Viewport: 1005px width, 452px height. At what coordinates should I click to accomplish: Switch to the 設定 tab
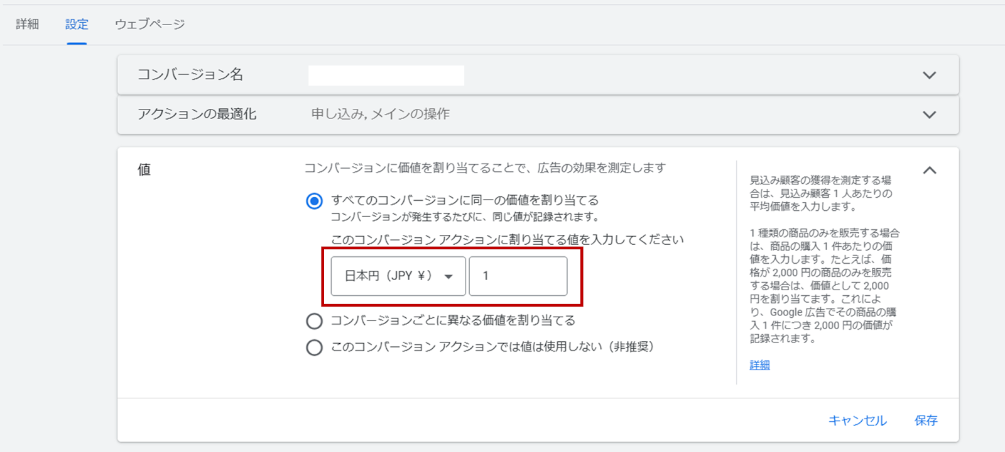[x=77, y=25]
